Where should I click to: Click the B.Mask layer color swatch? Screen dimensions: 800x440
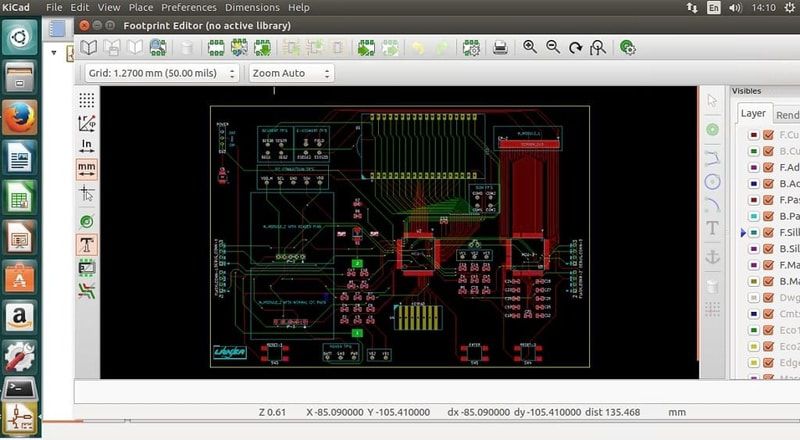coord(754,281)
